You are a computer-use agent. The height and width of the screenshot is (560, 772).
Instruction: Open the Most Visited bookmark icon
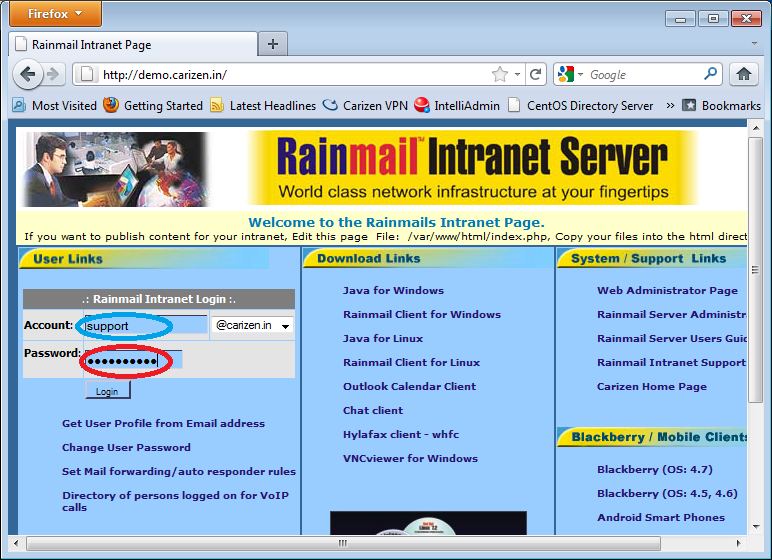click(19, 105)
